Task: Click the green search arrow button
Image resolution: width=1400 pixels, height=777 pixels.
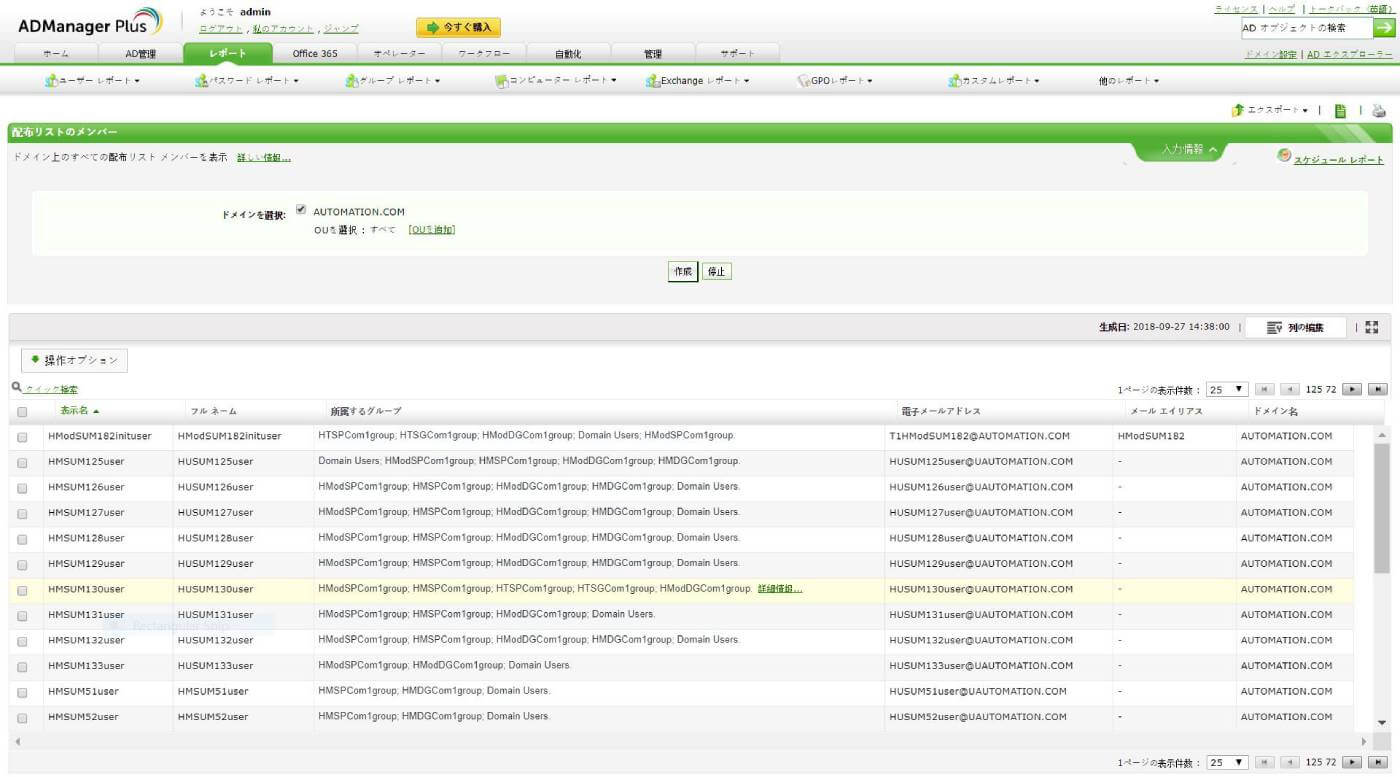Action: pos(1385,28)
